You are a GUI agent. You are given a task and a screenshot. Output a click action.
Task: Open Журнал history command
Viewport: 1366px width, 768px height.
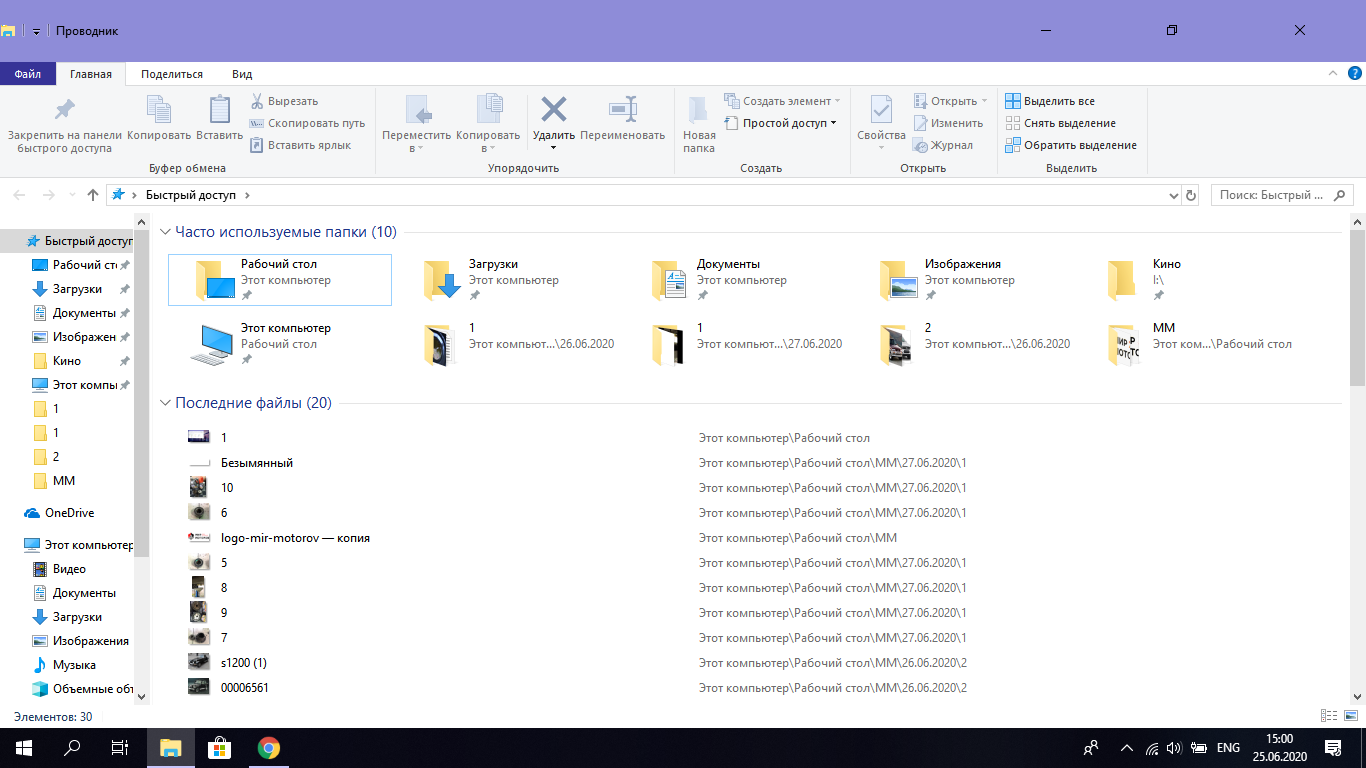tap(943, 145)
